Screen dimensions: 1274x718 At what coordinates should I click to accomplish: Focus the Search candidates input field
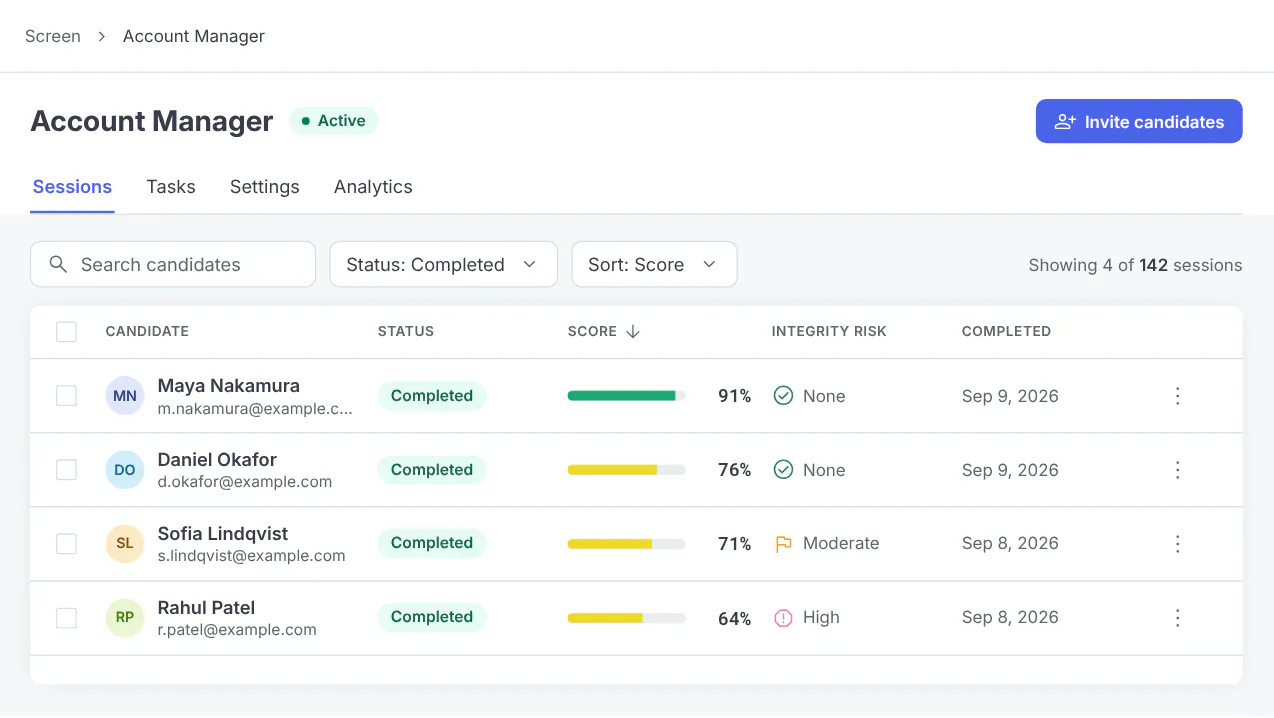point(173,264)
